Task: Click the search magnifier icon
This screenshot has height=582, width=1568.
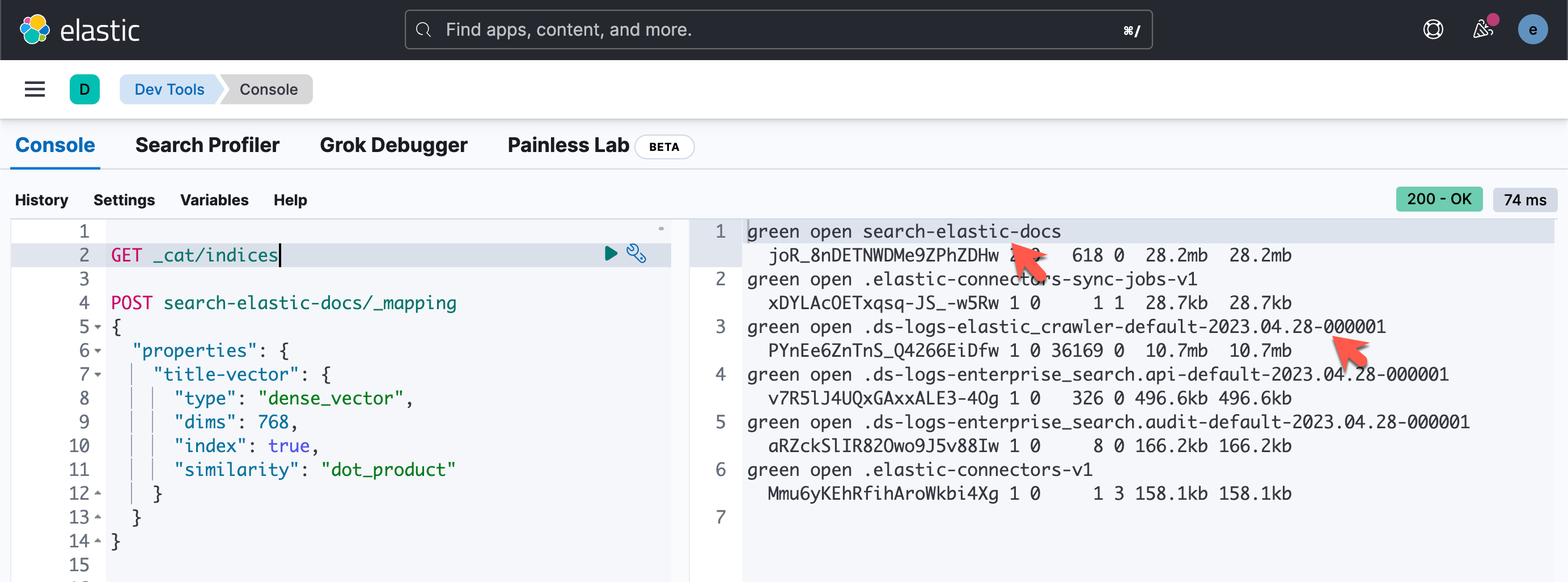Action: [423, 30]
